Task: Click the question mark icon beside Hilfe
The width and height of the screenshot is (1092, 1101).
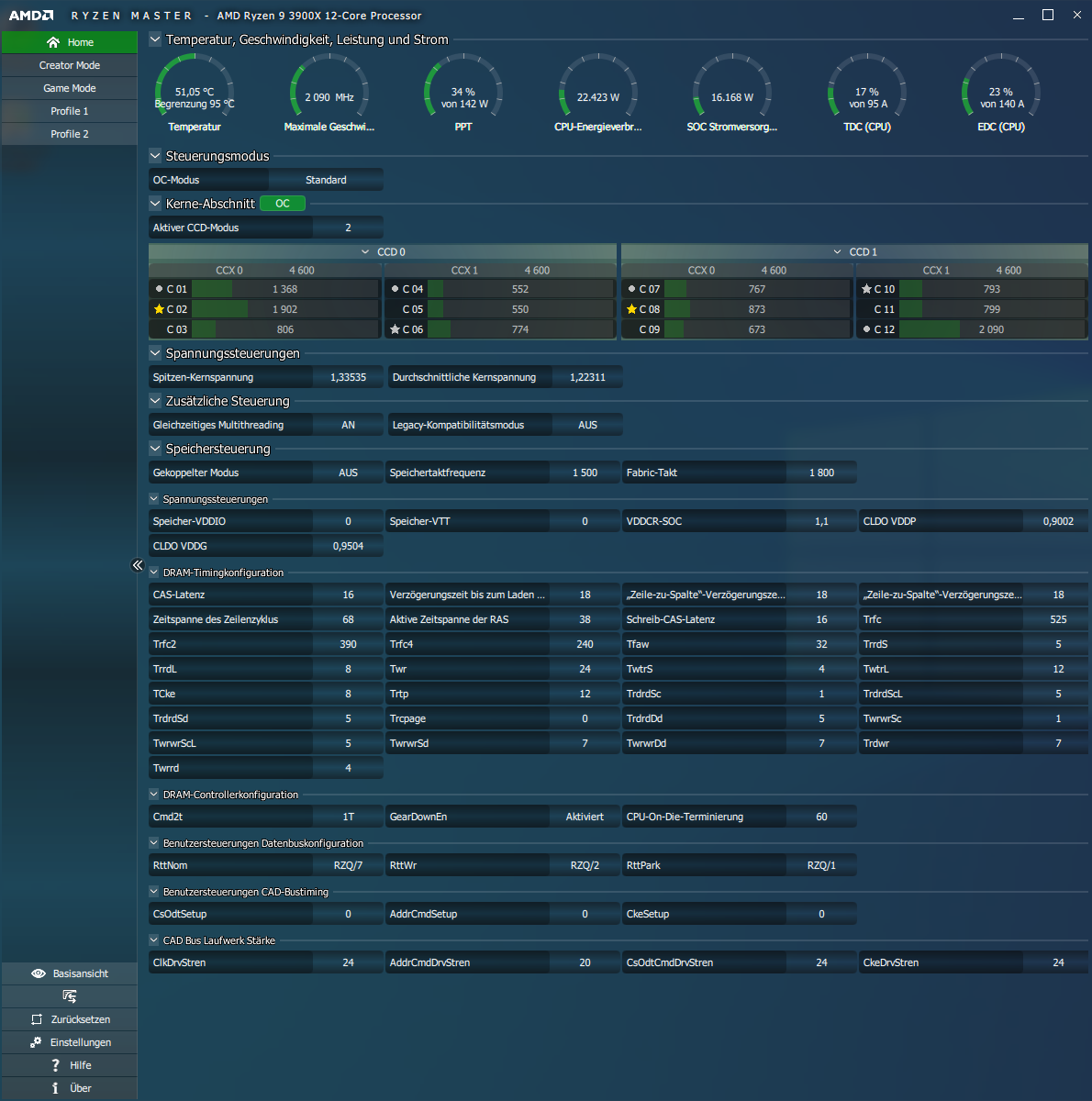Action: [56, 1065]
